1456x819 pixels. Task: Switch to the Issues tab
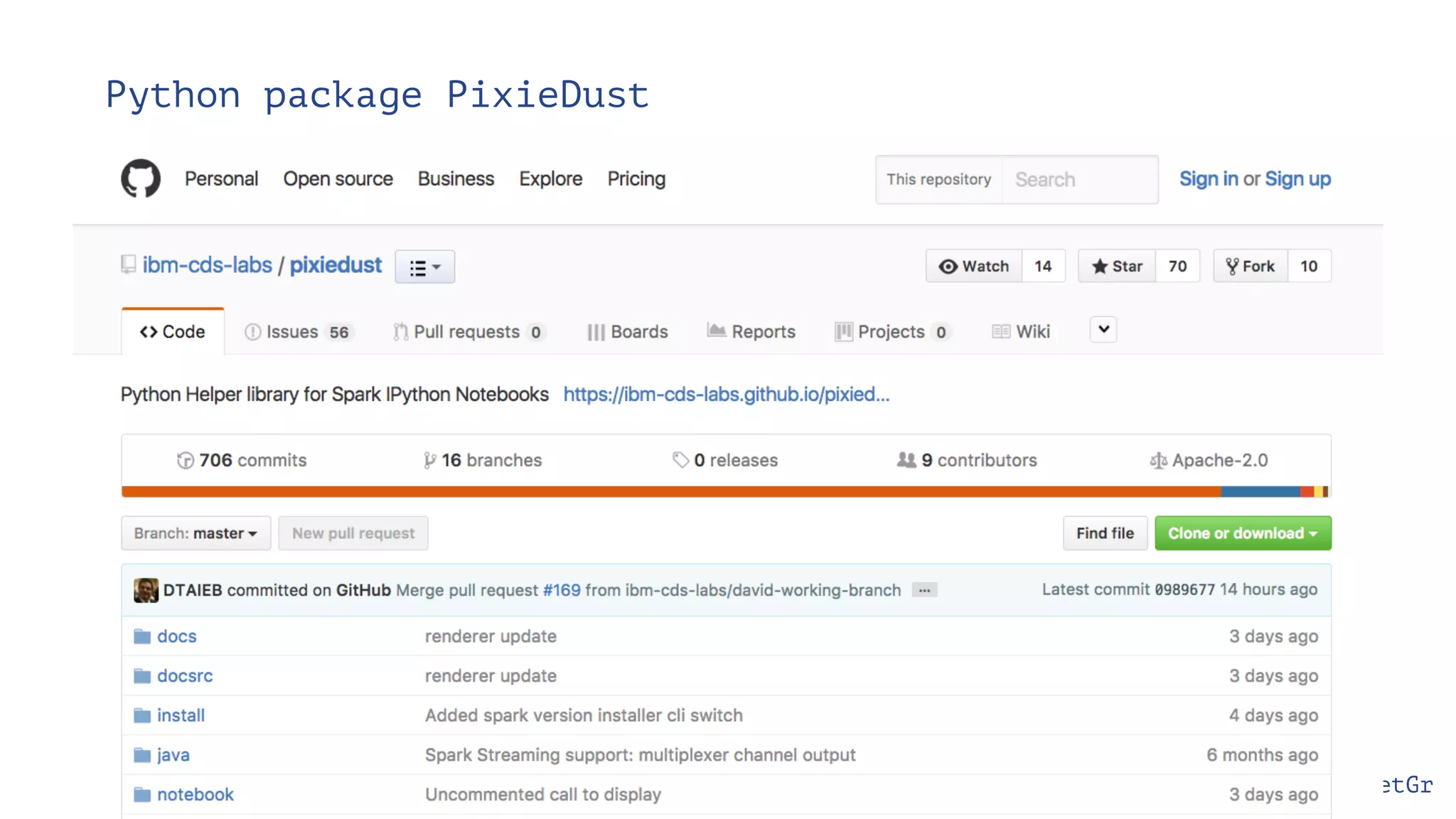click(298, 332)
